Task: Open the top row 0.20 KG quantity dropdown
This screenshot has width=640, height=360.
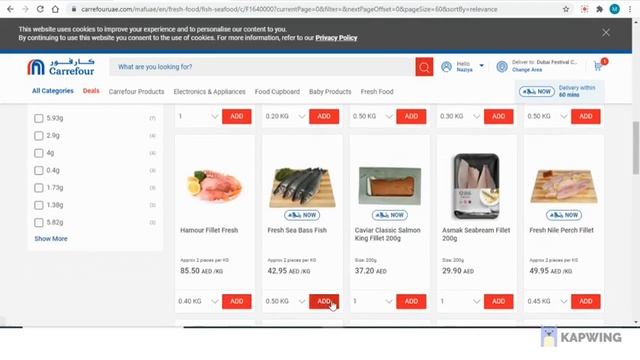Action: (285, 116)
